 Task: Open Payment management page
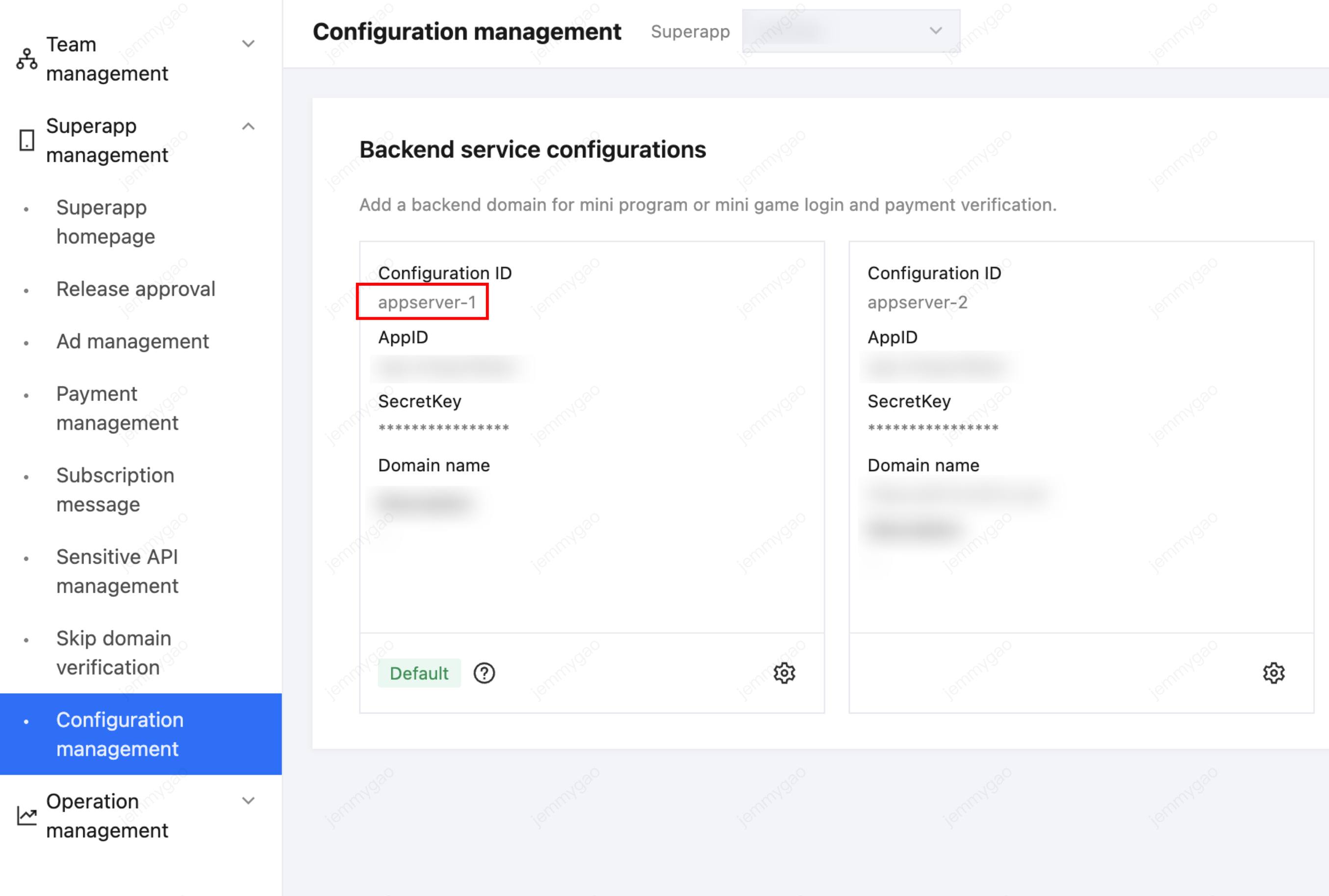117,408
